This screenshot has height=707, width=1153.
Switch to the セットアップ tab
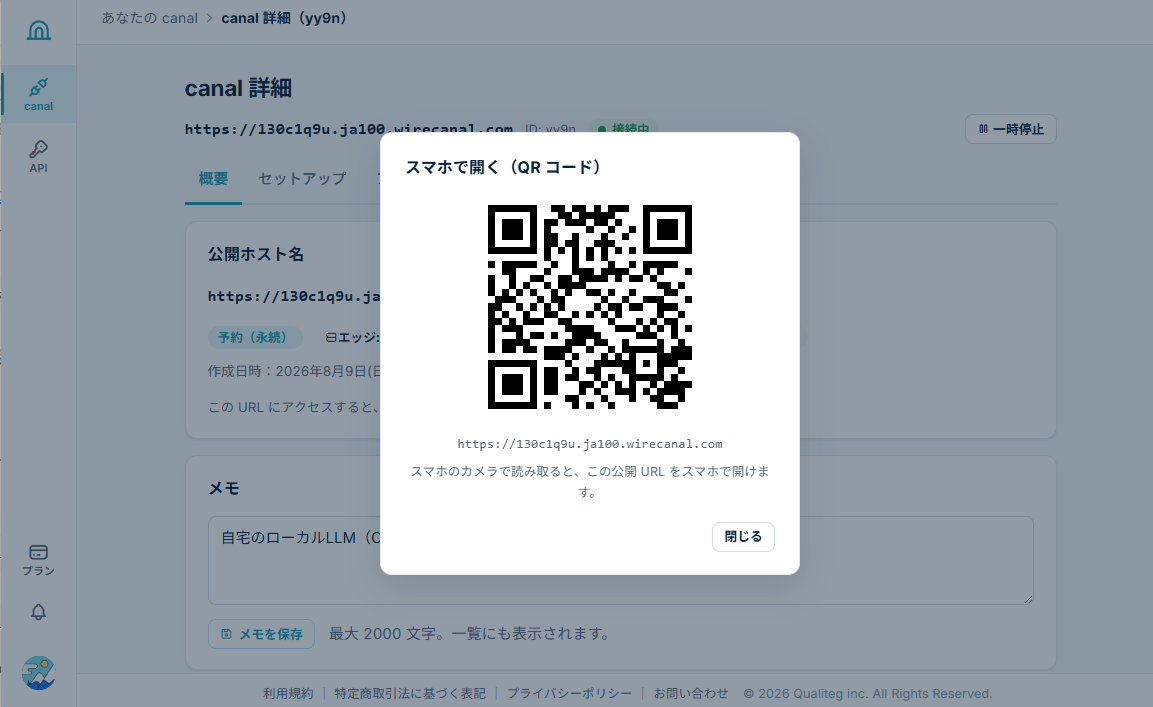coord(302,179)
